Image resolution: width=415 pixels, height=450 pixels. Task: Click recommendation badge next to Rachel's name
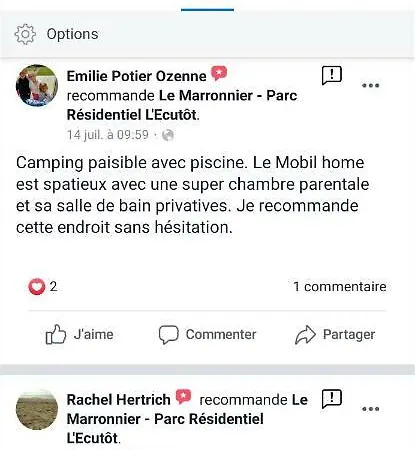coord(183,397)
